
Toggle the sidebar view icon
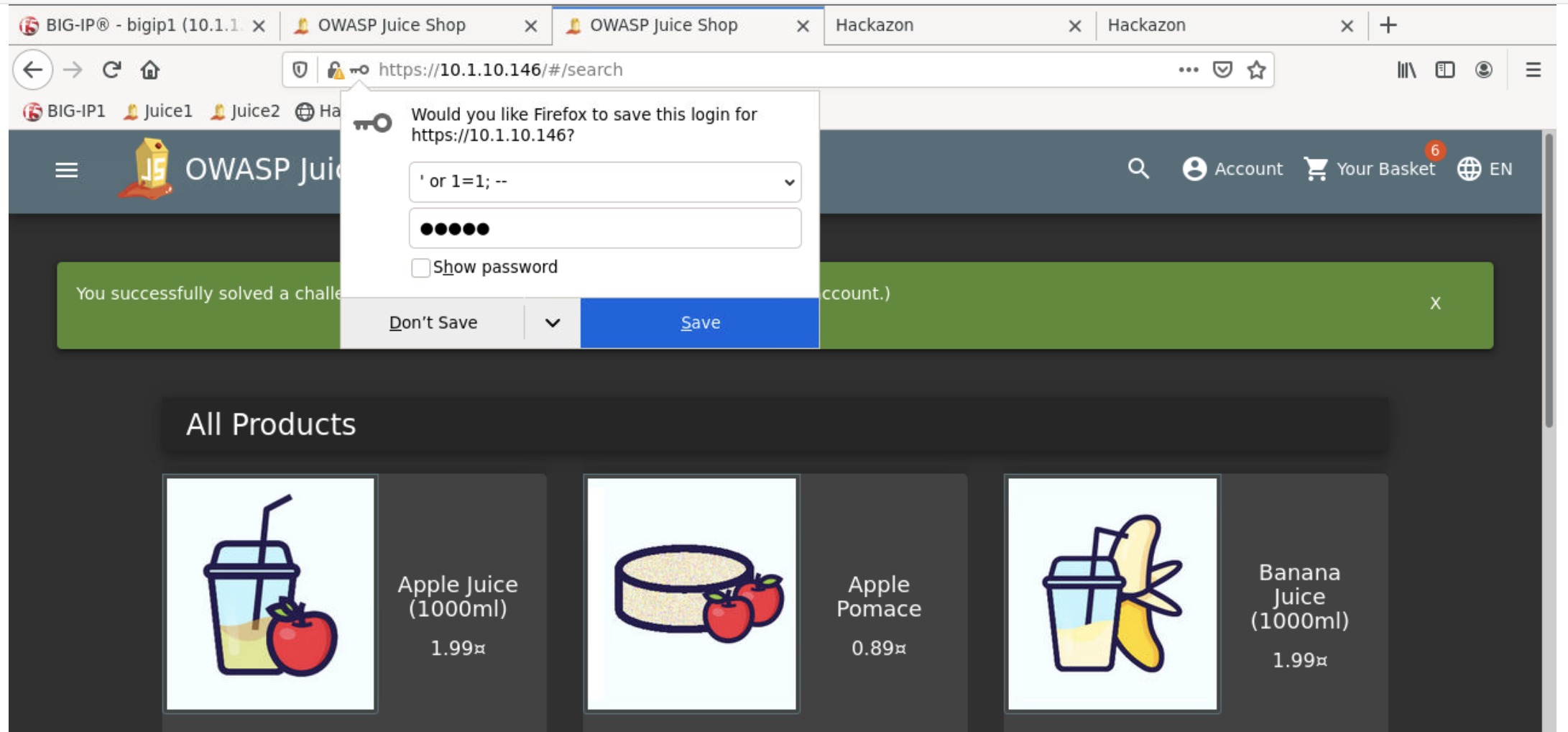click(x=1444, y=70)
